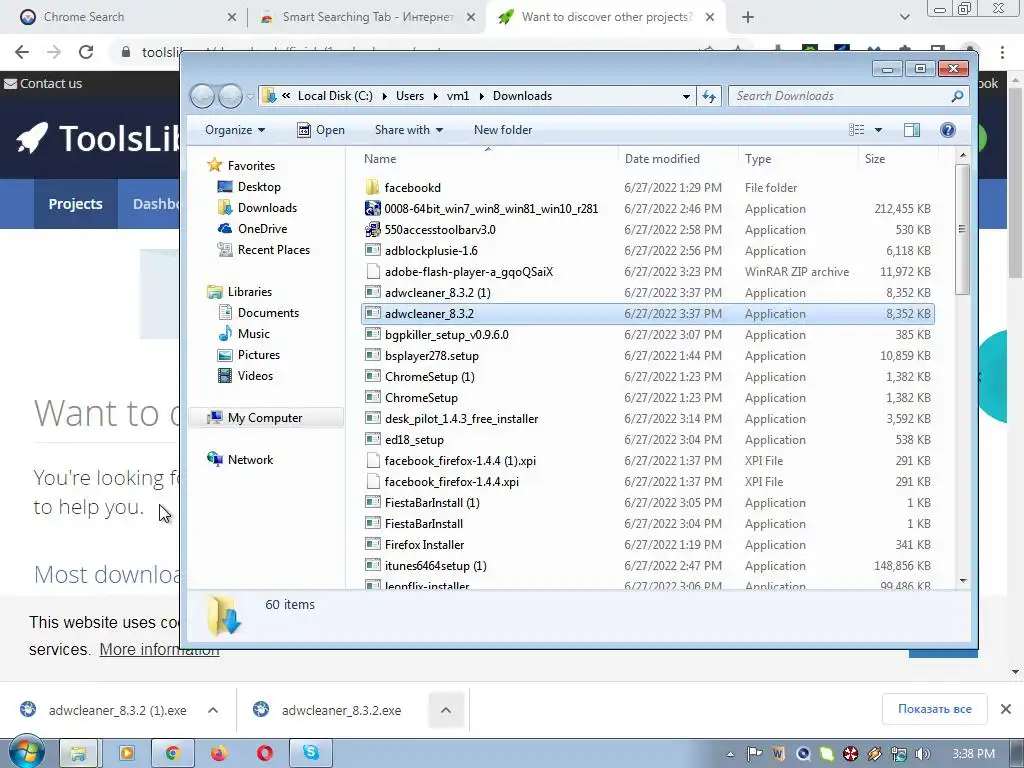
Task: Expand adwcleaner_8.3.2.exe download options chevron
Action: (445, 710)
